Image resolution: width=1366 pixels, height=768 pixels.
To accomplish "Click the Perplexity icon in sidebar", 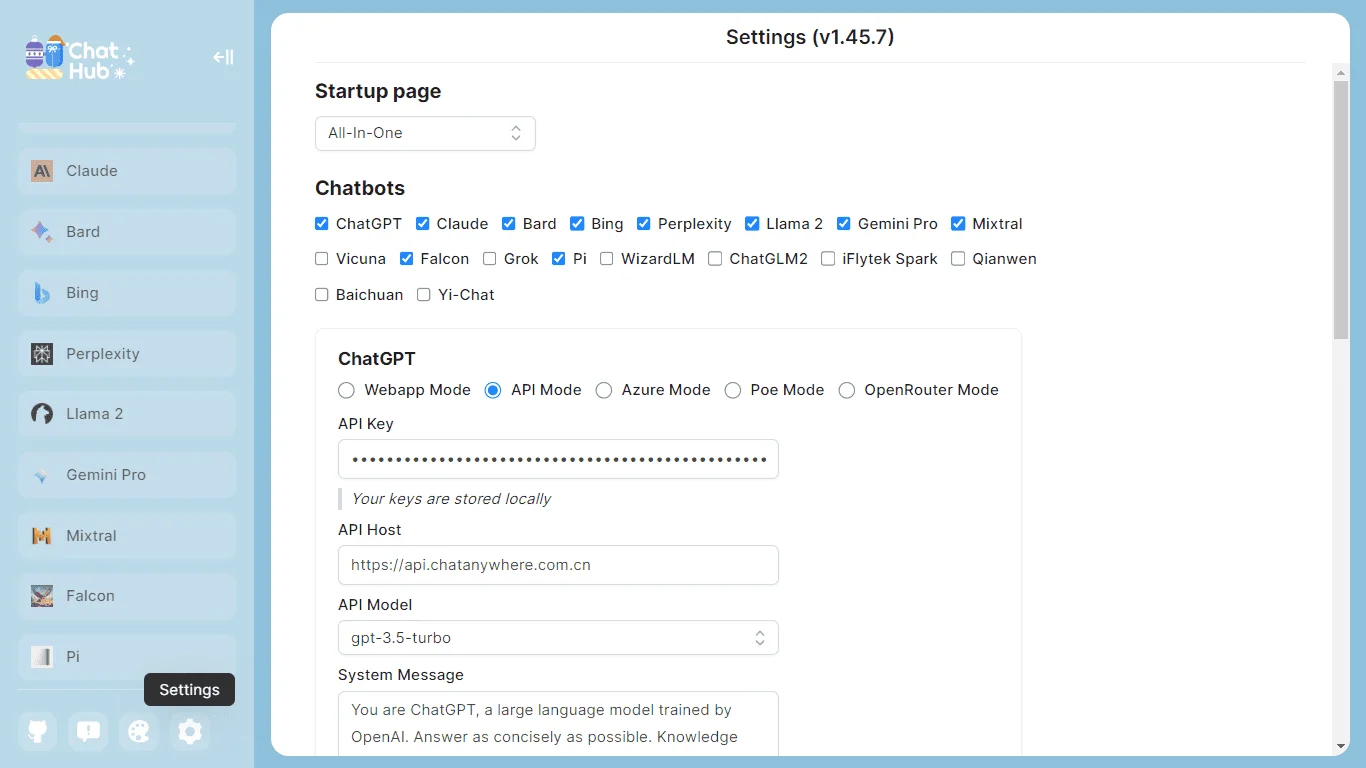I will point(42,354).
